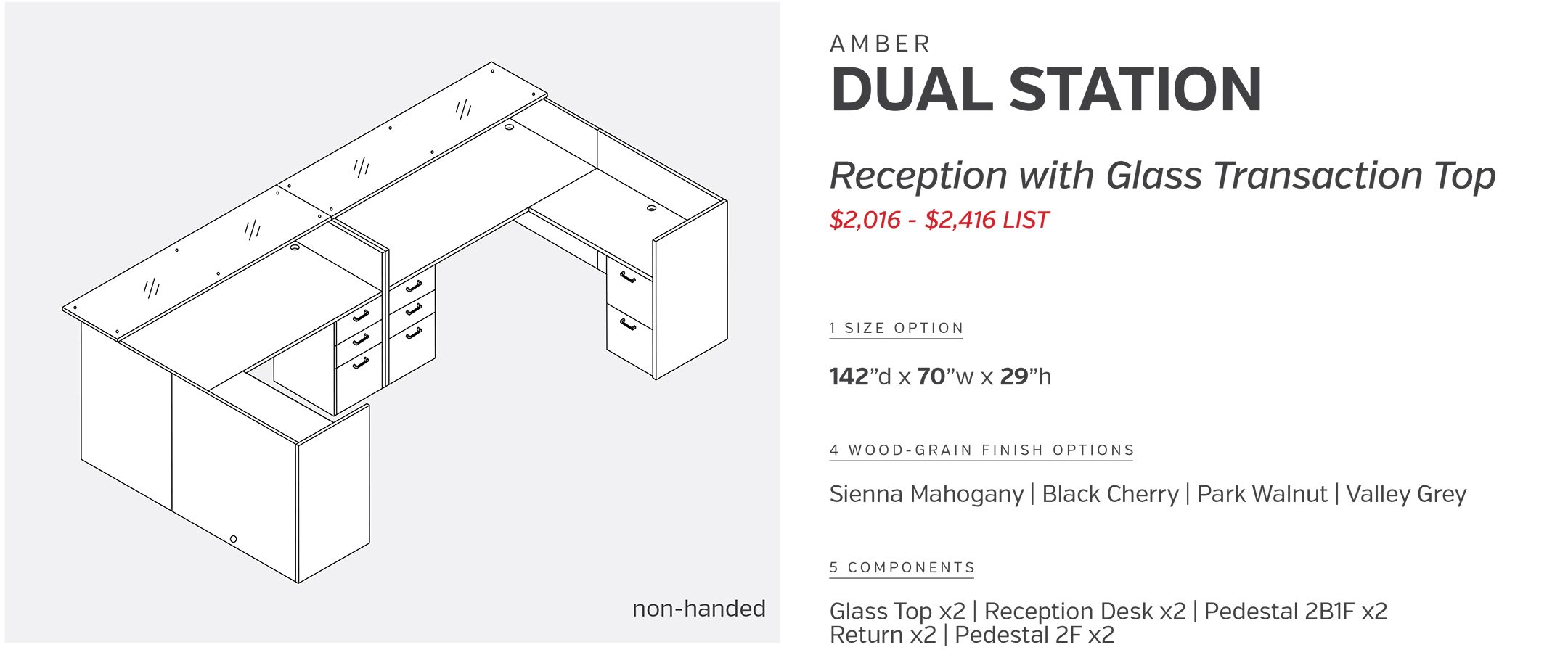Click the Reception with Glass Transaction Top subtitle
This screenshot has height=671, width=1568.
coord(1161,176)
